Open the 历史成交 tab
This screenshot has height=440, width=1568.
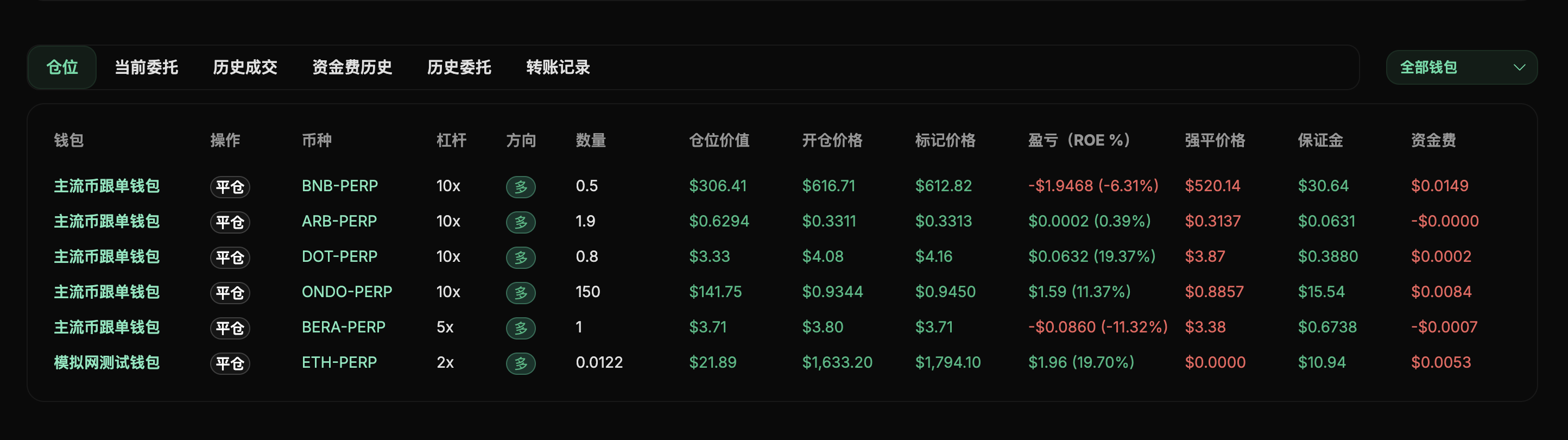tap(245, 67)
